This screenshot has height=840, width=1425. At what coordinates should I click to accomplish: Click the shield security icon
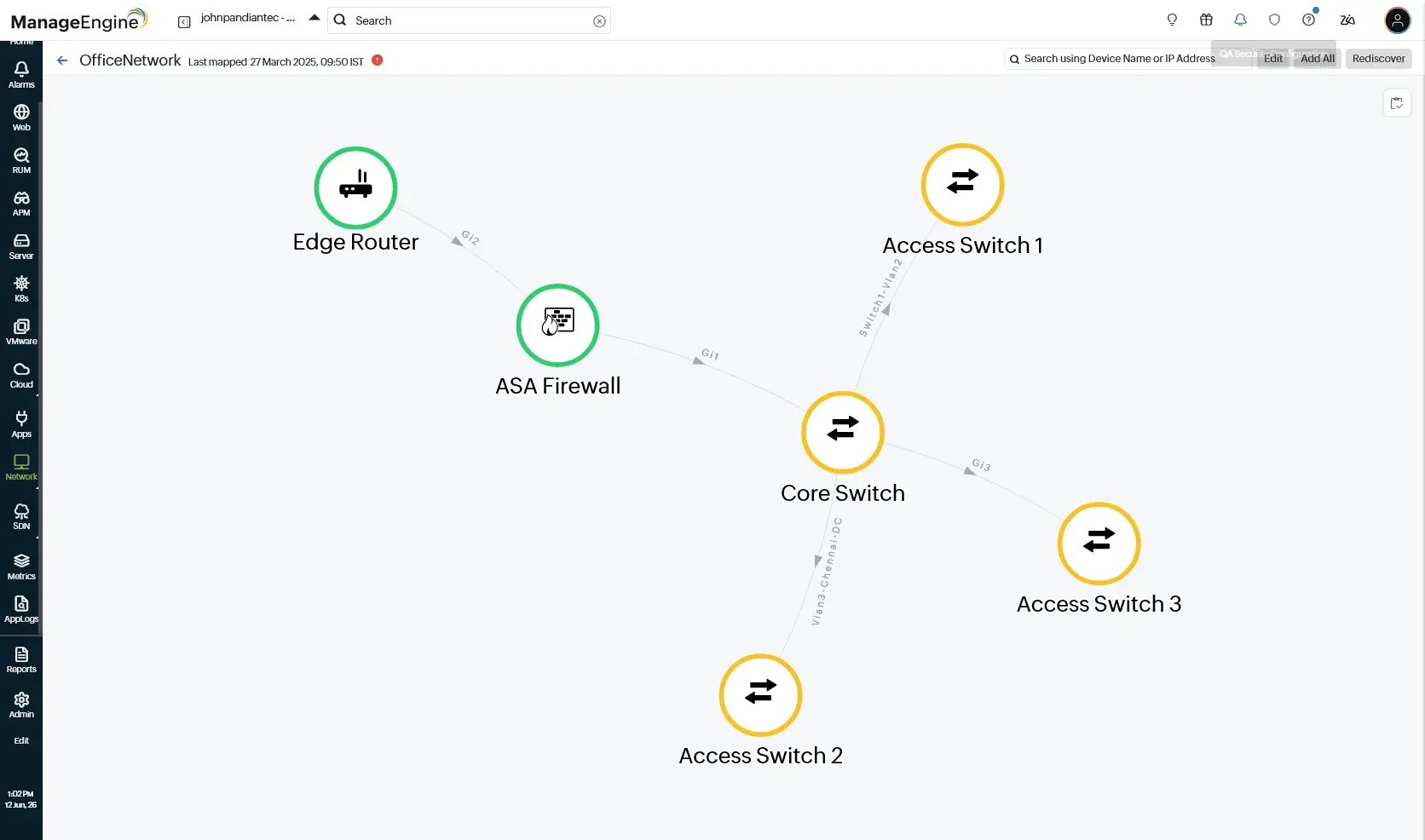[x=1274, y=20]
